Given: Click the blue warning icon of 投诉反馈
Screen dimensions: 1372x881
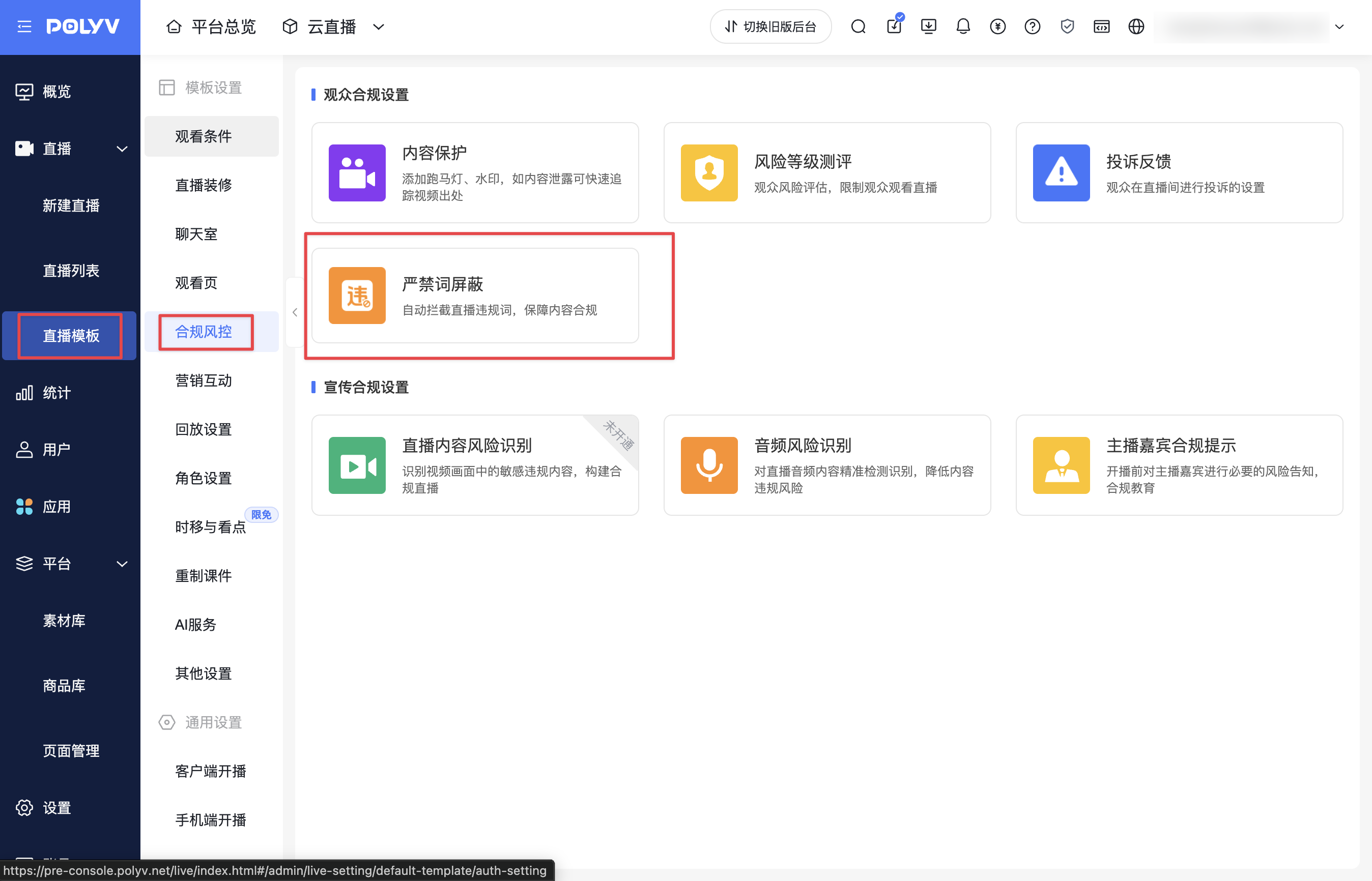Looking at the screenshot, I should (x=1061, y=173).
